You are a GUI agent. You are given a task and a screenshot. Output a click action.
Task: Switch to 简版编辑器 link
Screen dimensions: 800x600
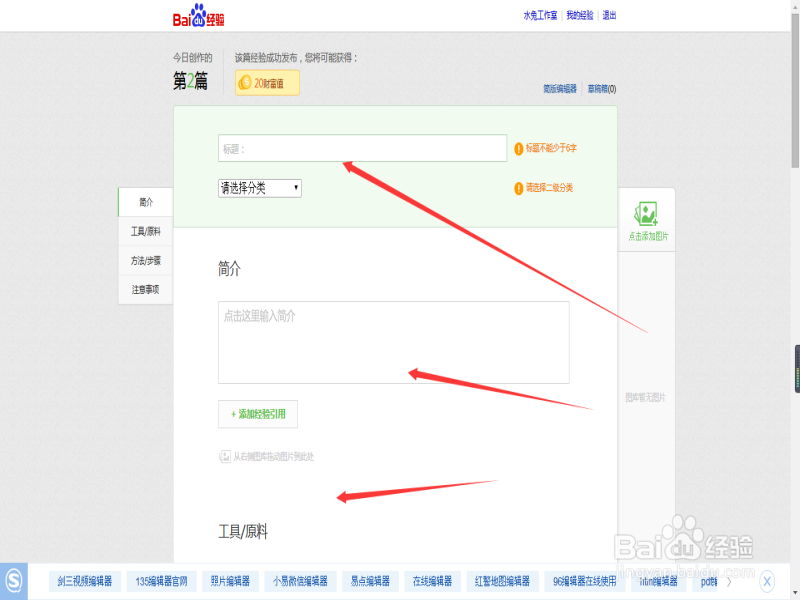(560, 89)
